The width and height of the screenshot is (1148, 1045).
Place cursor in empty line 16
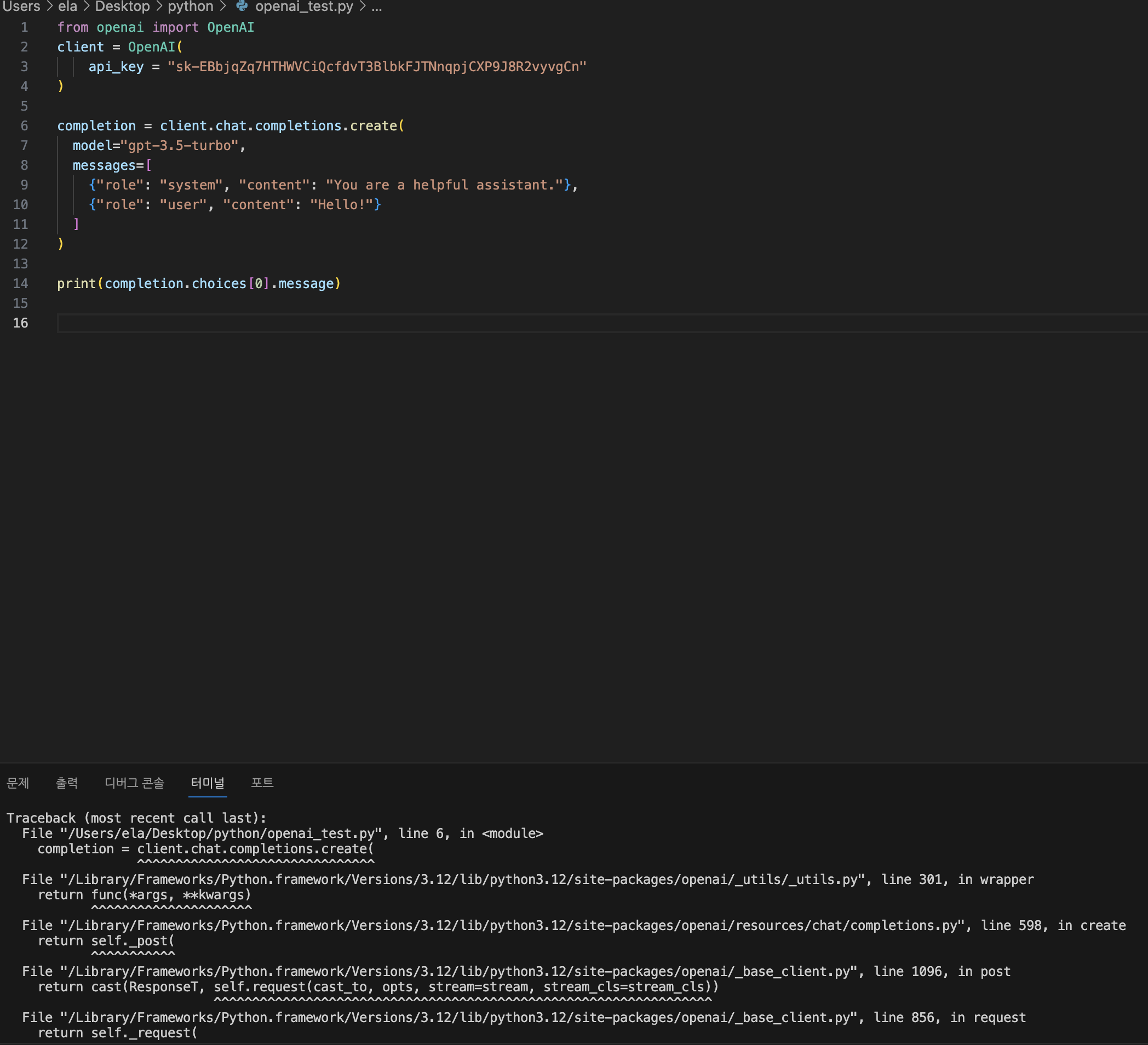602,323
